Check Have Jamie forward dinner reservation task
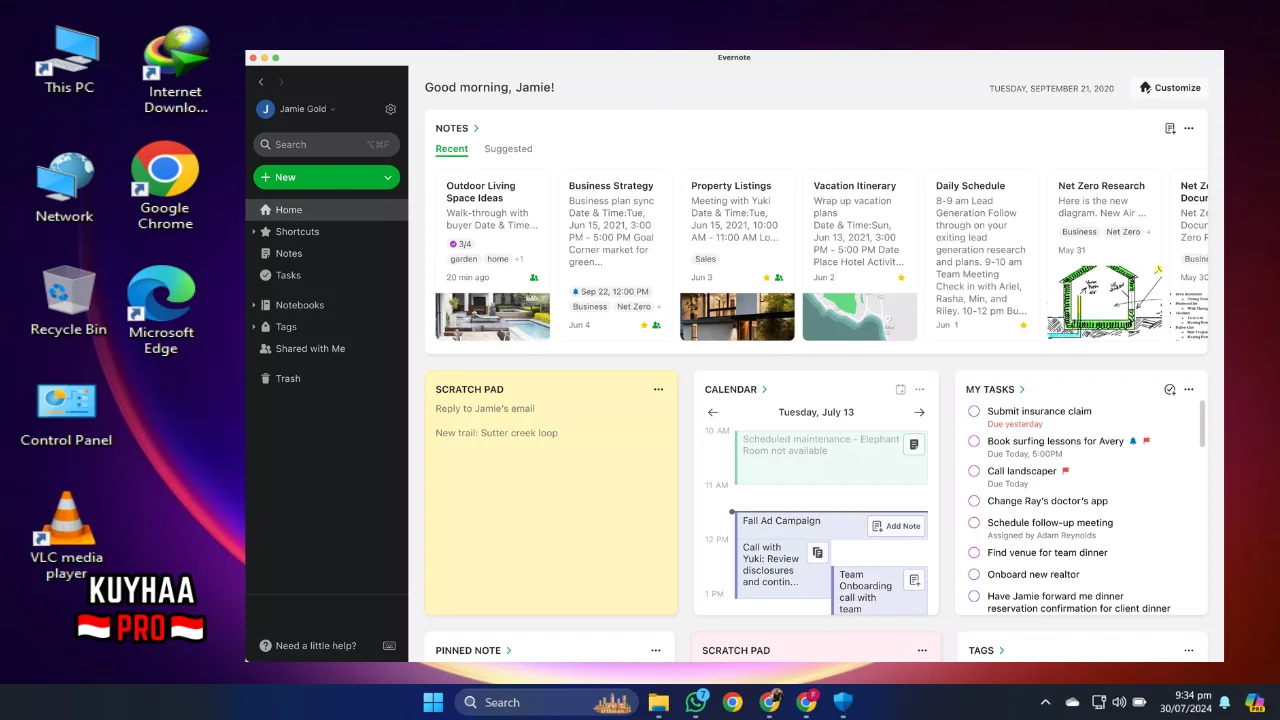1280x720 pixels. tap(974, 597)
